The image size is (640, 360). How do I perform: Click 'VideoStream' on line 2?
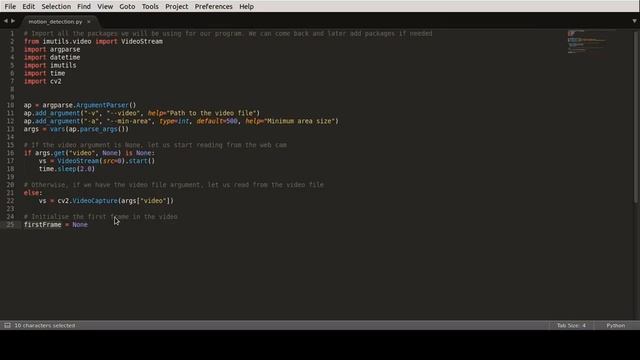[x=142, y=41]
